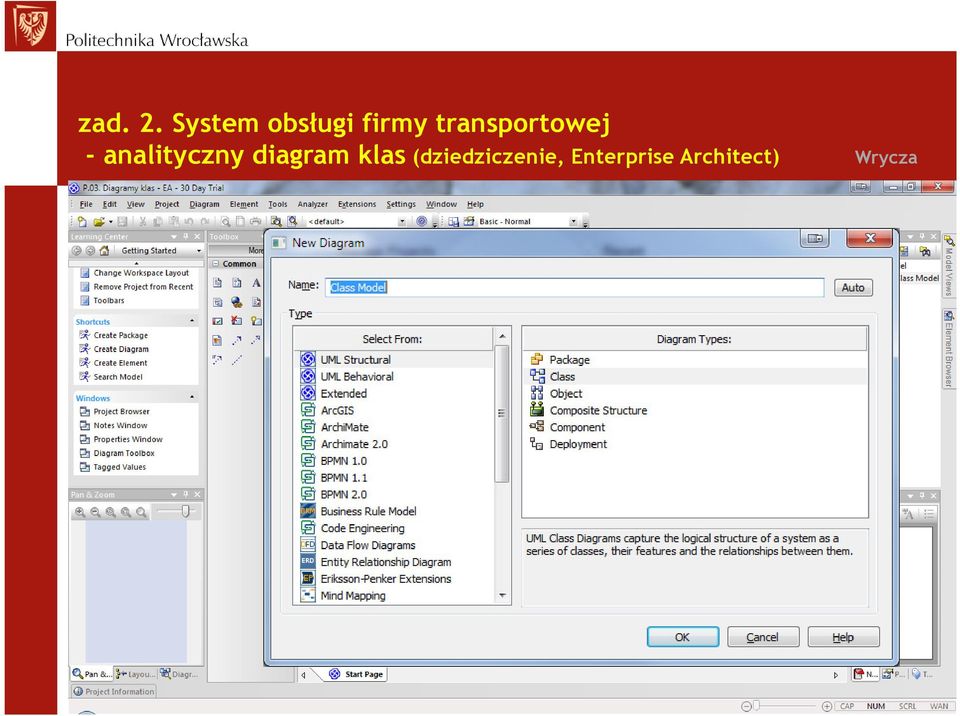Click the first zoom-in magnifier in Pan & Zoom
This screenshot has width=960, height=716.
pyautogui.click(x=80, y=512)
